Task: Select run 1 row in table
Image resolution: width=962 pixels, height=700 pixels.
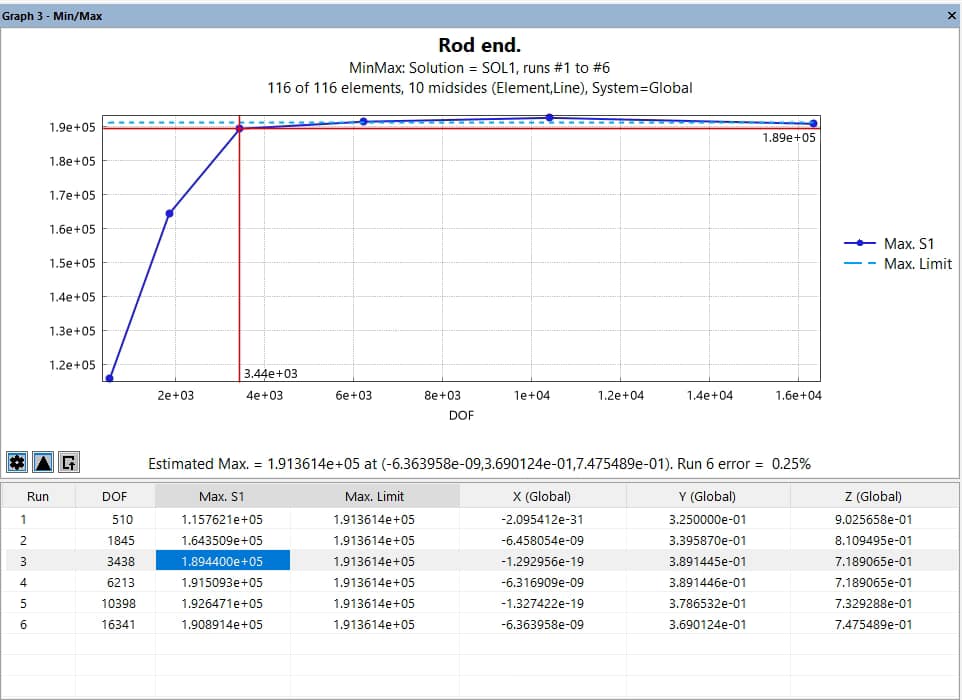Action: pyautogui.click(x=38, y=520)
